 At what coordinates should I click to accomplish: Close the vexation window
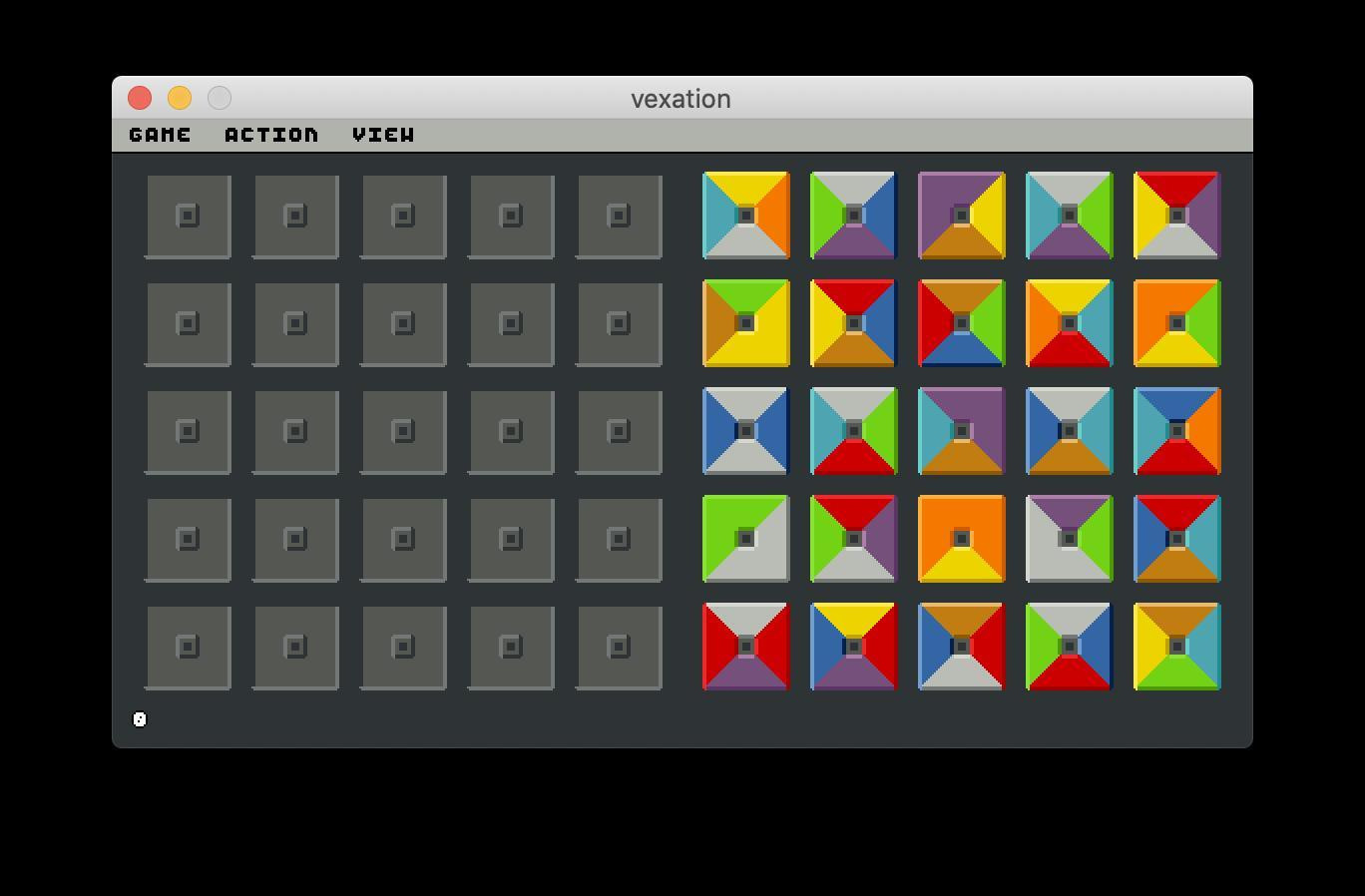(x=140, y=98)
